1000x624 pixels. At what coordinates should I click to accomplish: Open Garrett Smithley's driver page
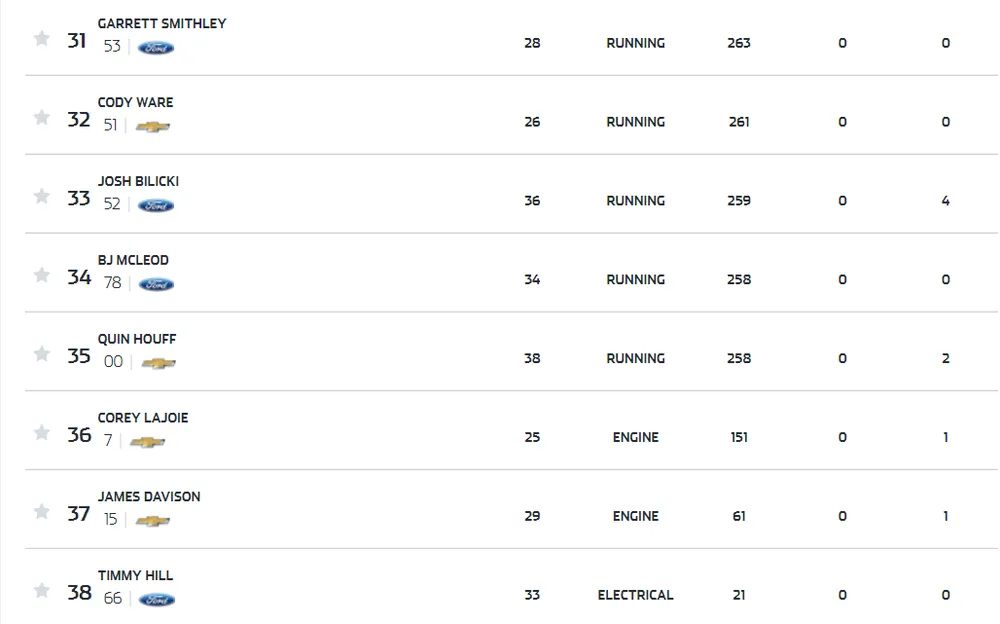tap(162, 23)
